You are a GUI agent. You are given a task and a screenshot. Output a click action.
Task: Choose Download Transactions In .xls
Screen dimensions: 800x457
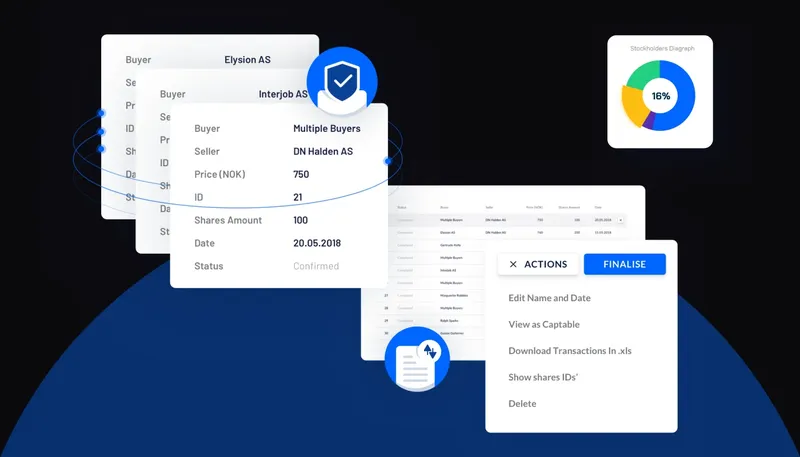570,351
